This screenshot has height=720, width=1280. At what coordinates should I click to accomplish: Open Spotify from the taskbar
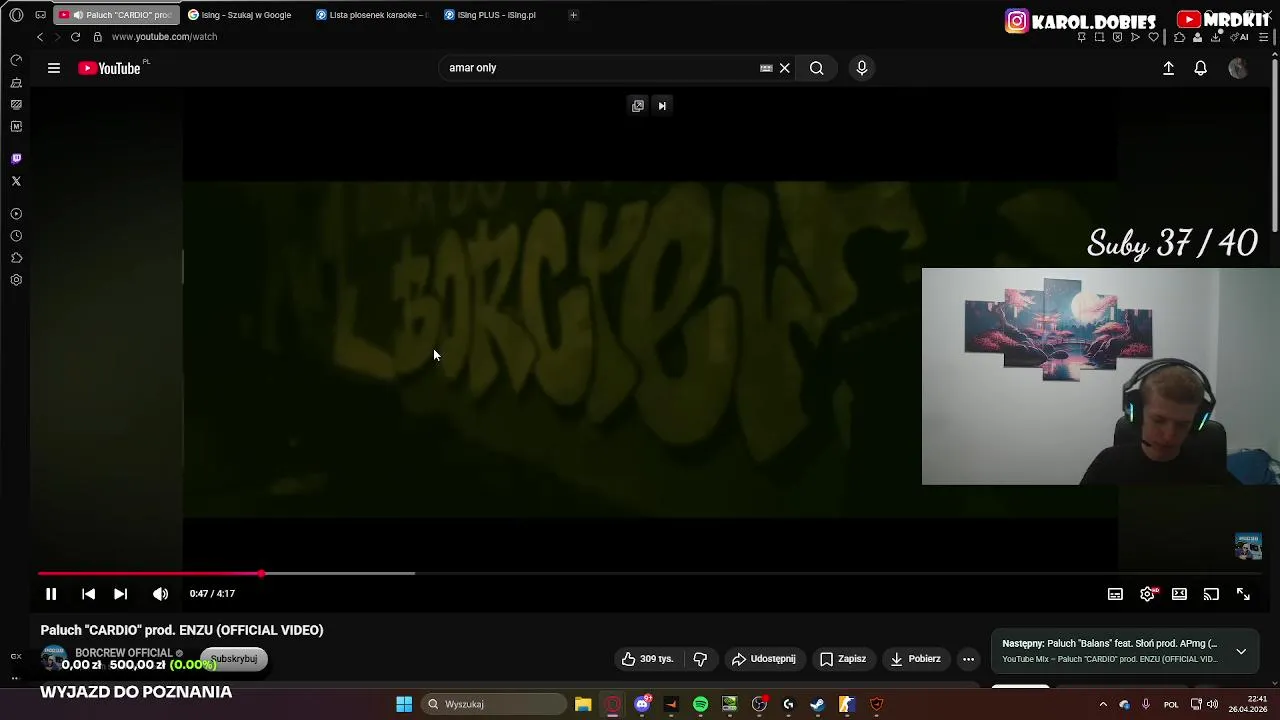point(701,704)
